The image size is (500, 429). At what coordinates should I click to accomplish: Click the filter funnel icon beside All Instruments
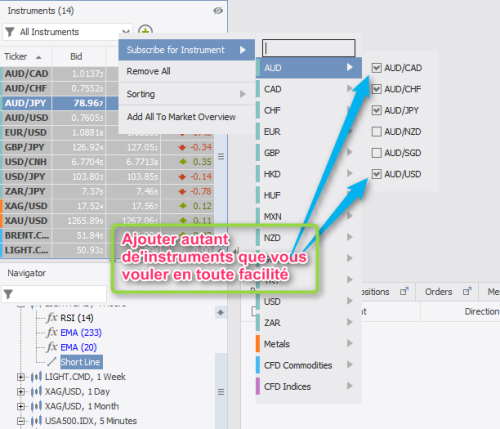pyautogui.click(x=10, y=32)
